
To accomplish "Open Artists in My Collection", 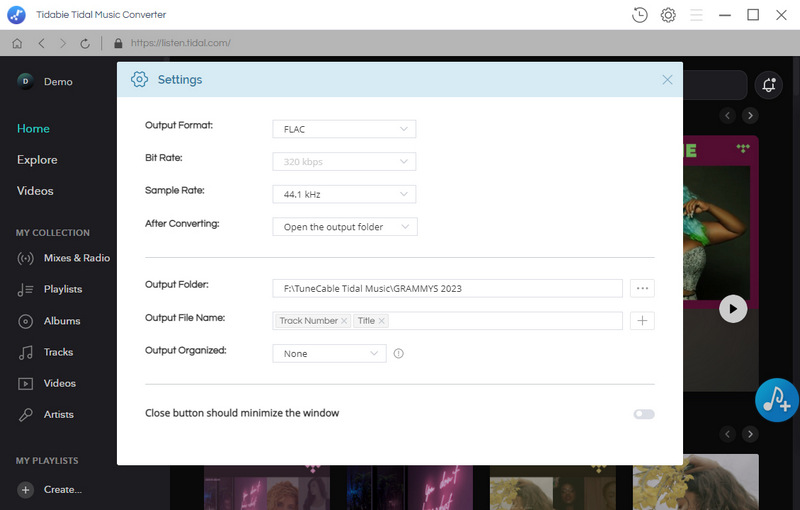I will tap(59, 415).
